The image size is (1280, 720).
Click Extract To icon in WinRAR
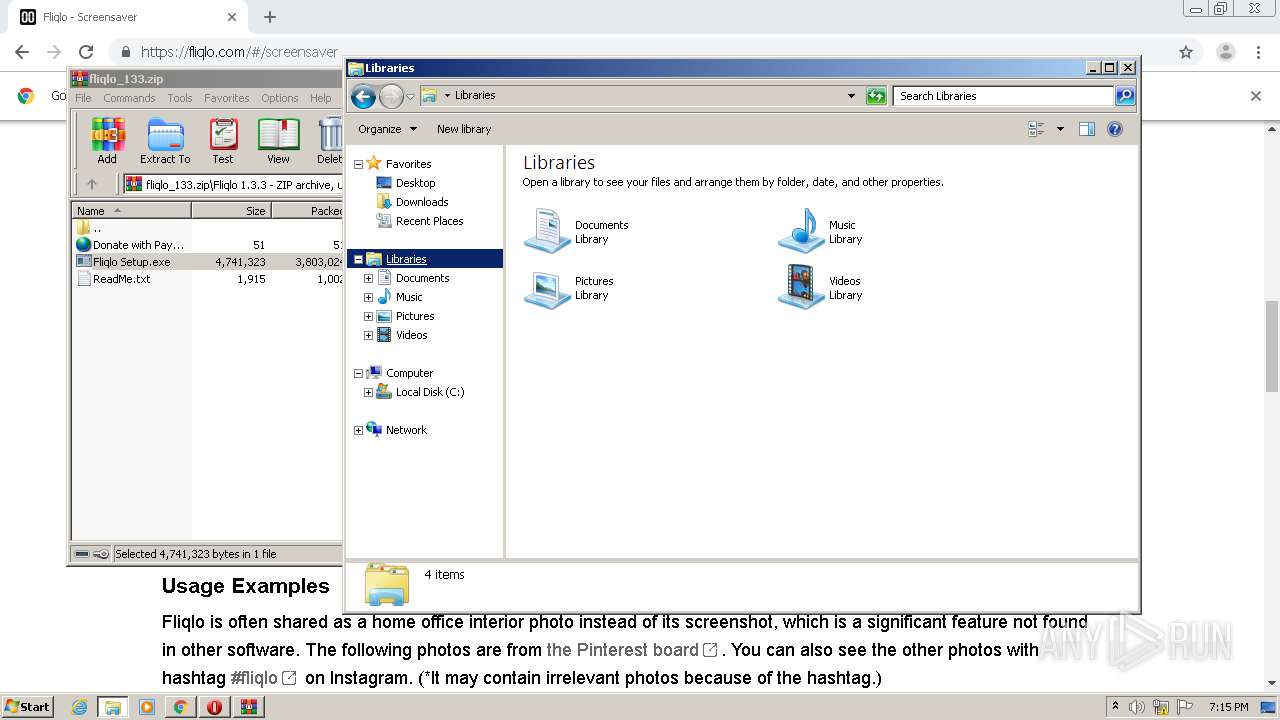tap(165, 140)
